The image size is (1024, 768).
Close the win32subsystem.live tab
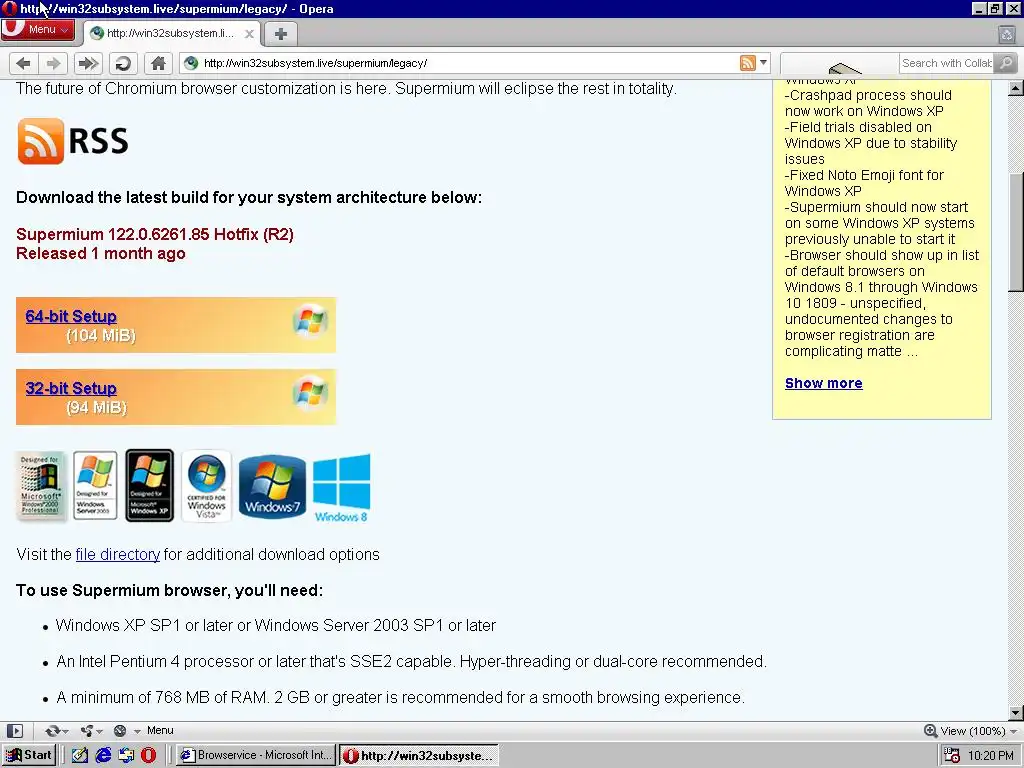(249, 34)
